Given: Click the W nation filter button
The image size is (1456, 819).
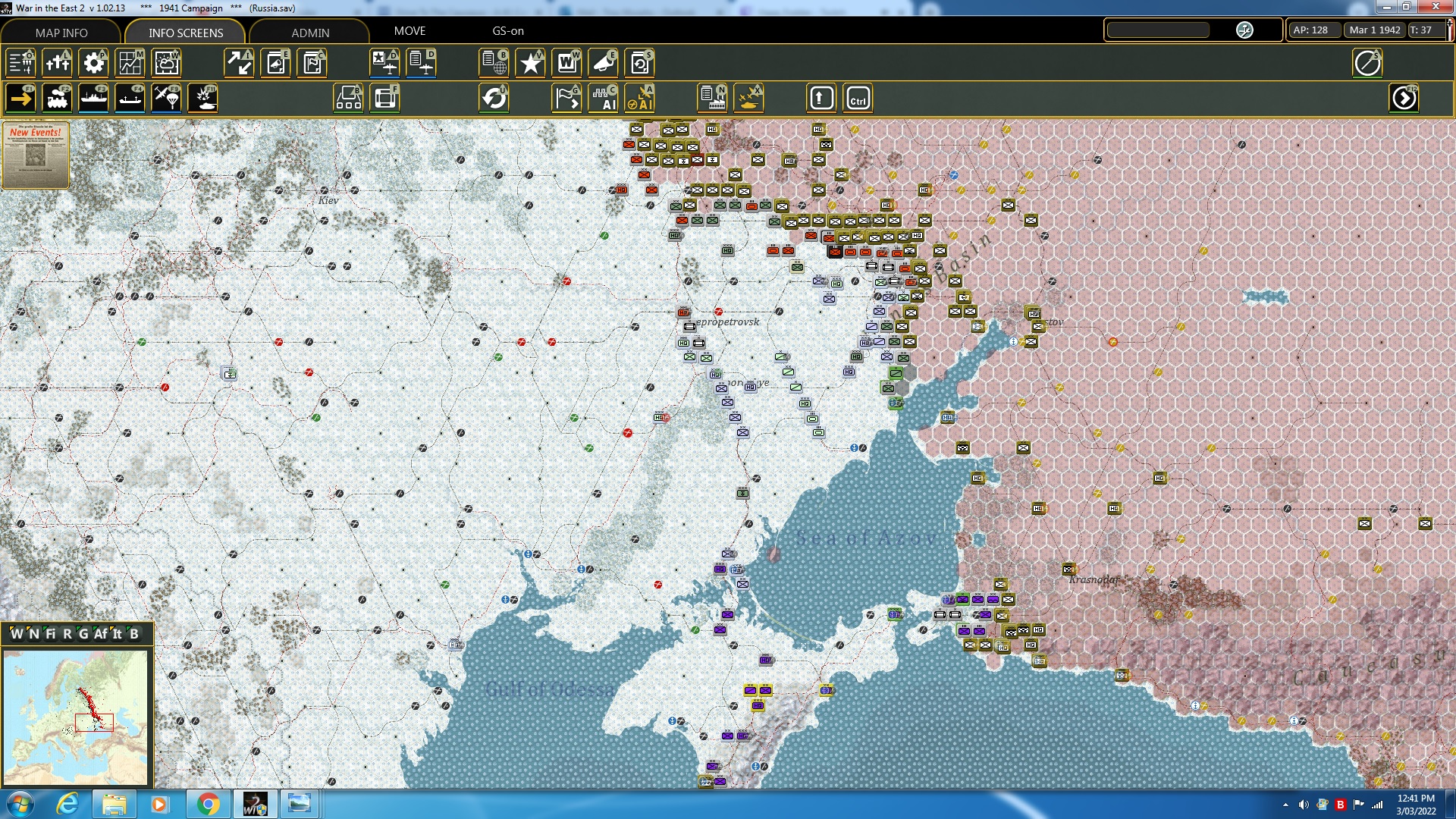Looking at the screenshot, I should tap(17, 634).
